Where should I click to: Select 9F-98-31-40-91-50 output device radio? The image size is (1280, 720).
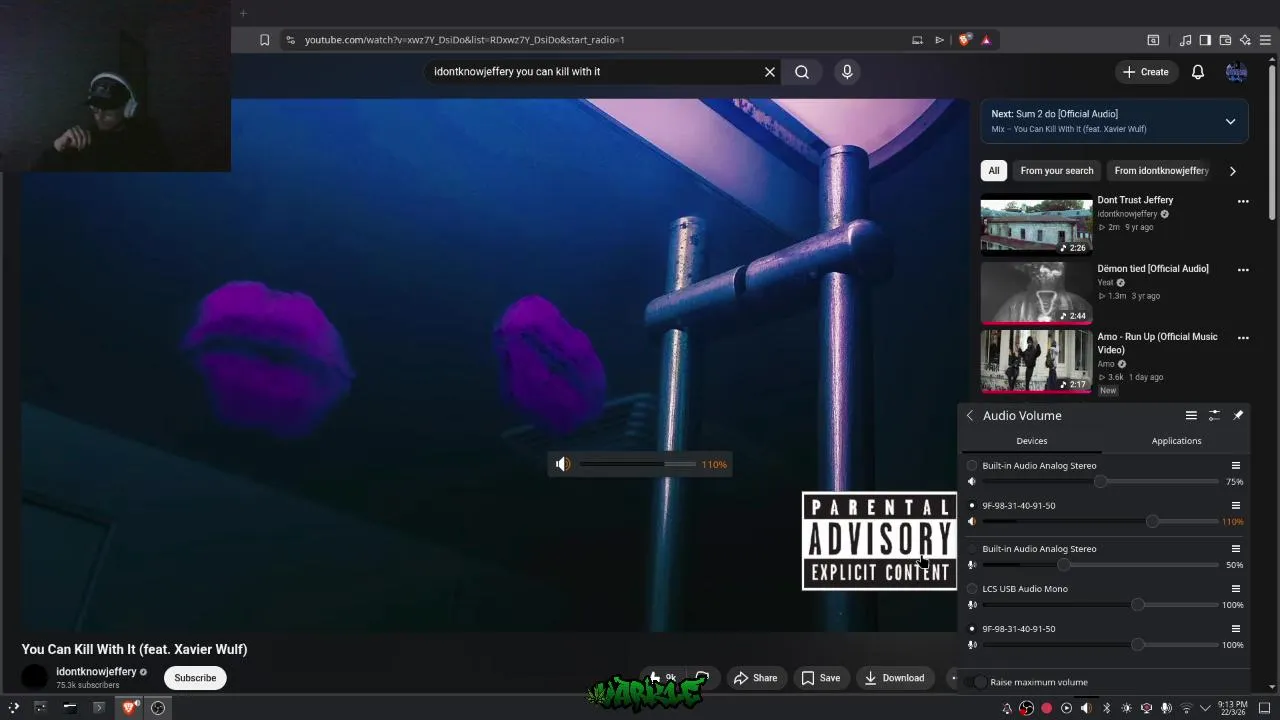coord(972,506)
